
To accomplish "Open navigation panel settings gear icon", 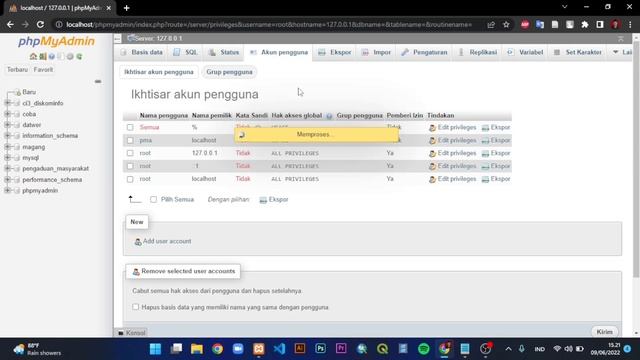I will (x=70, y=56).
